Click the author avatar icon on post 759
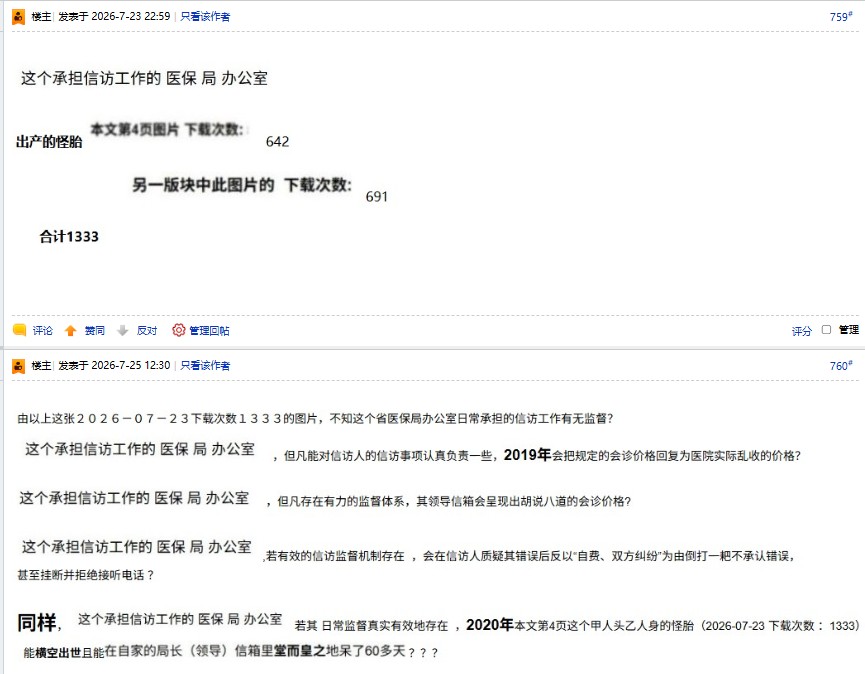Viewport: 865px width, 674px height. click(x=18, y=17)
